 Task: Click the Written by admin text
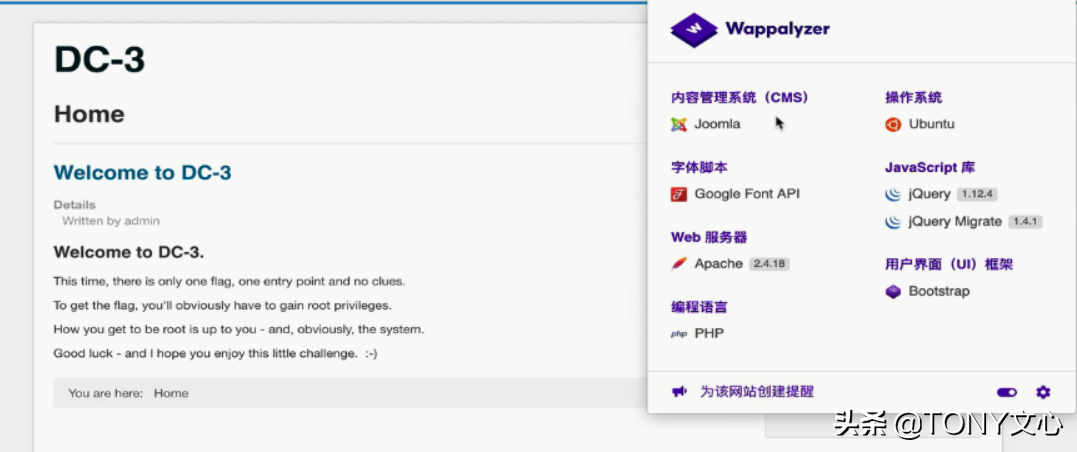tap(111, 221)
